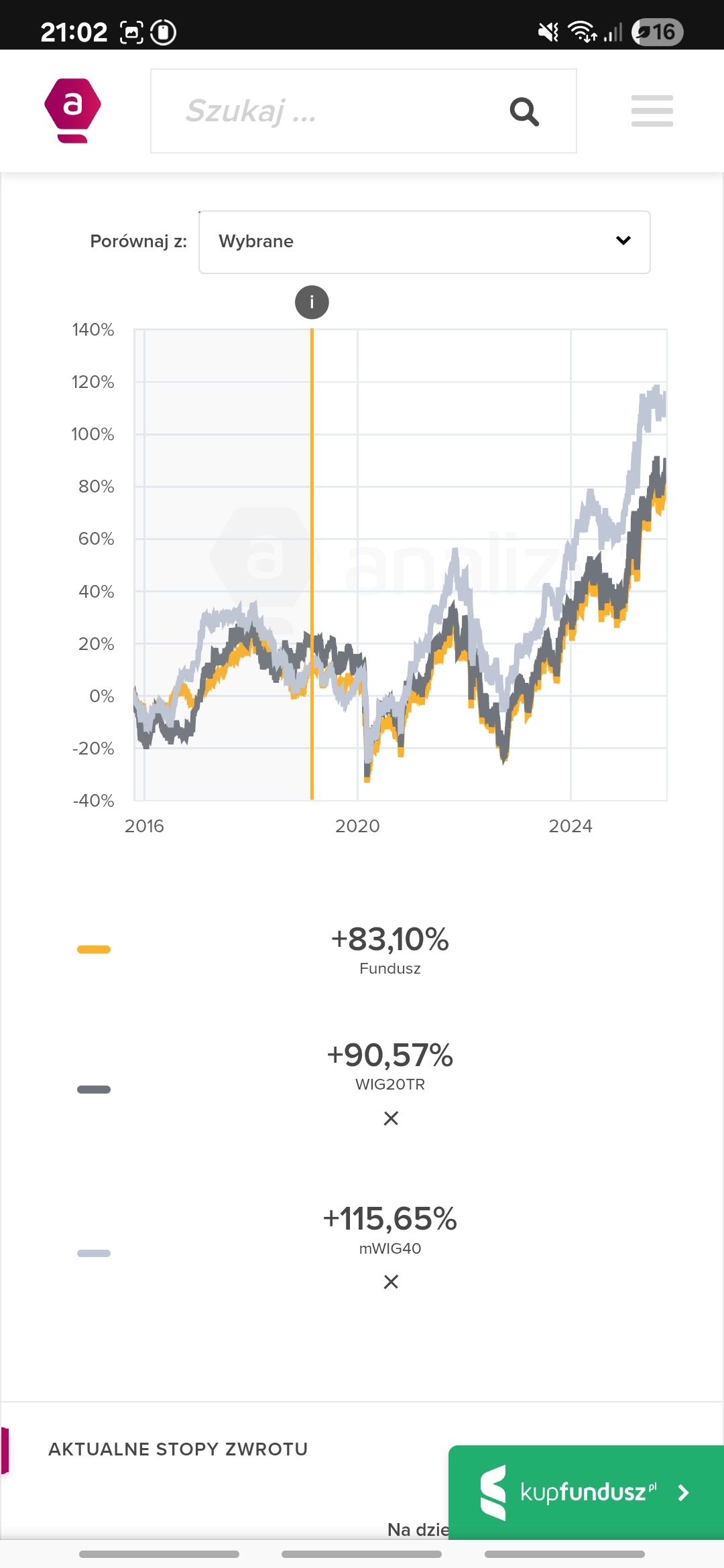Viewport: 724px width, 1568px height.
Task: Open the hamburger menu
Action: tap(652, 111)
